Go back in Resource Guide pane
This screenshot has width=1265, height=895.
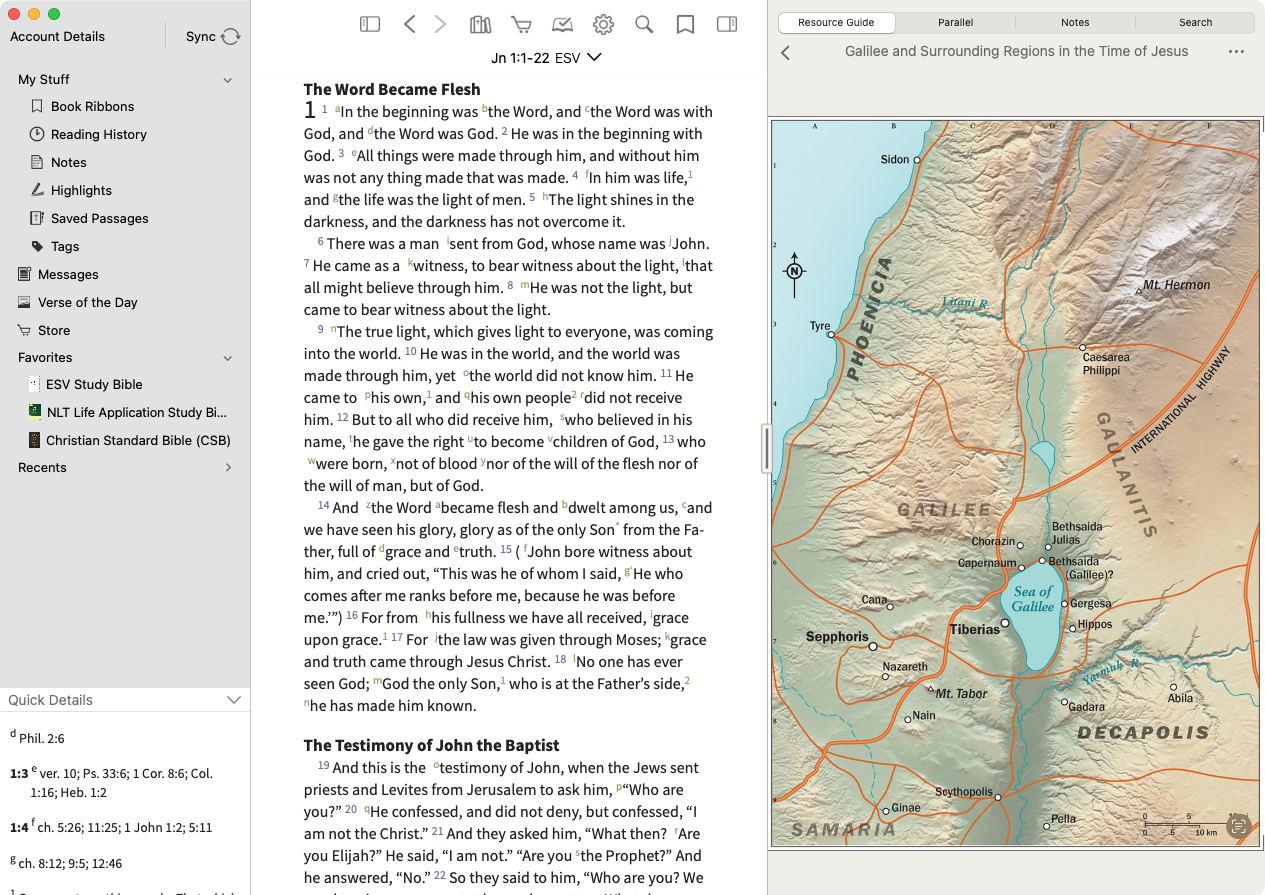[786, 53]
